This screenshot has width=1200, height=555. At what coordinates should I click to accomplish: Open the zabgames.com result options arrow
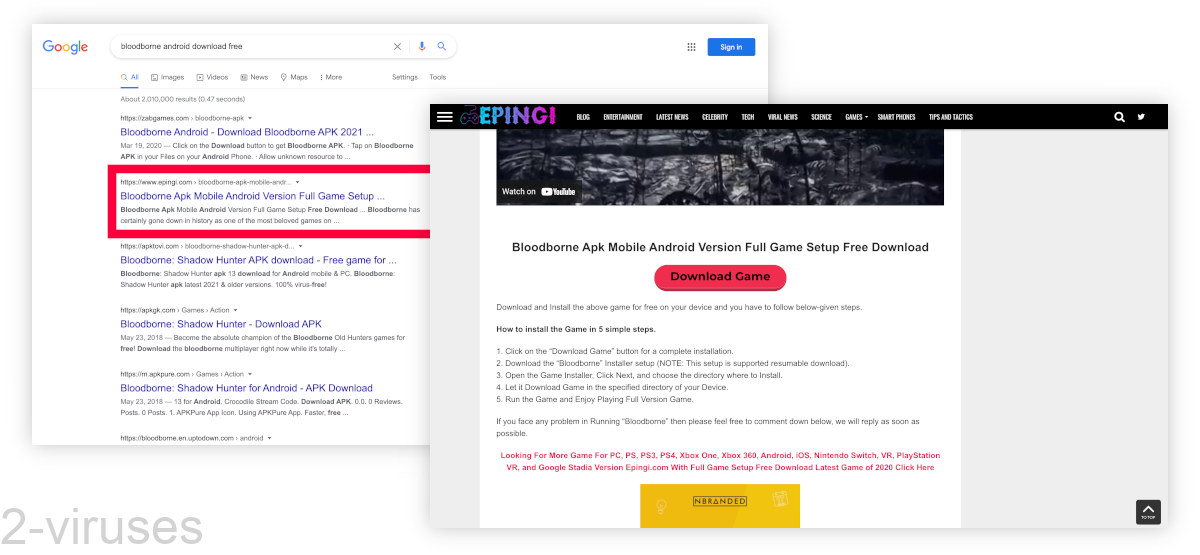[250, 118]
